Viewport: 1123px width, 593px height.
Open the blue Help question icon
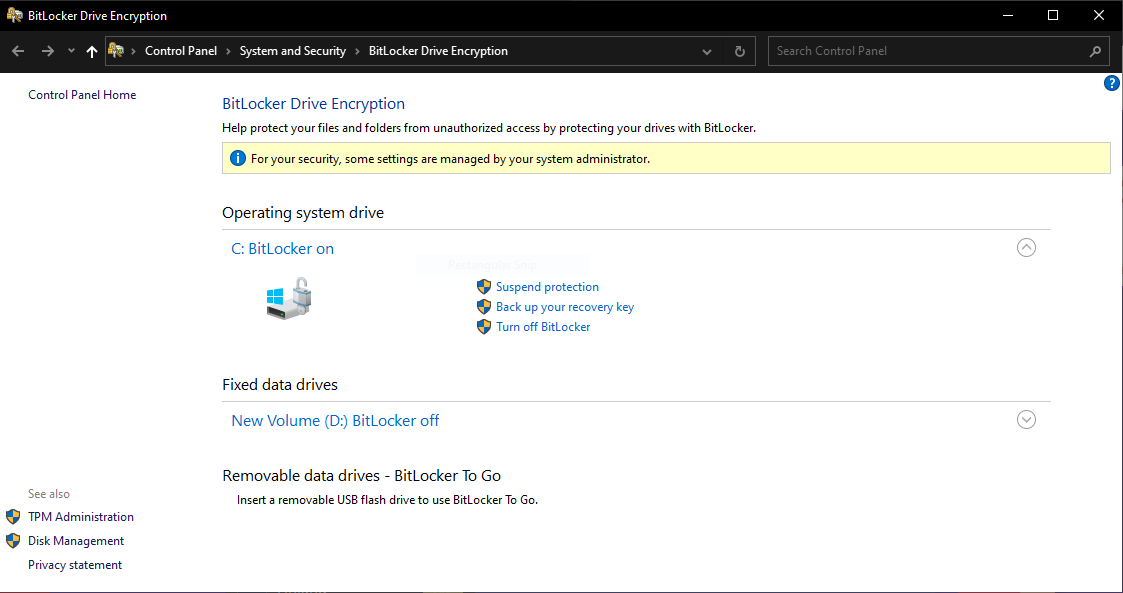(x=1111, y=84)
